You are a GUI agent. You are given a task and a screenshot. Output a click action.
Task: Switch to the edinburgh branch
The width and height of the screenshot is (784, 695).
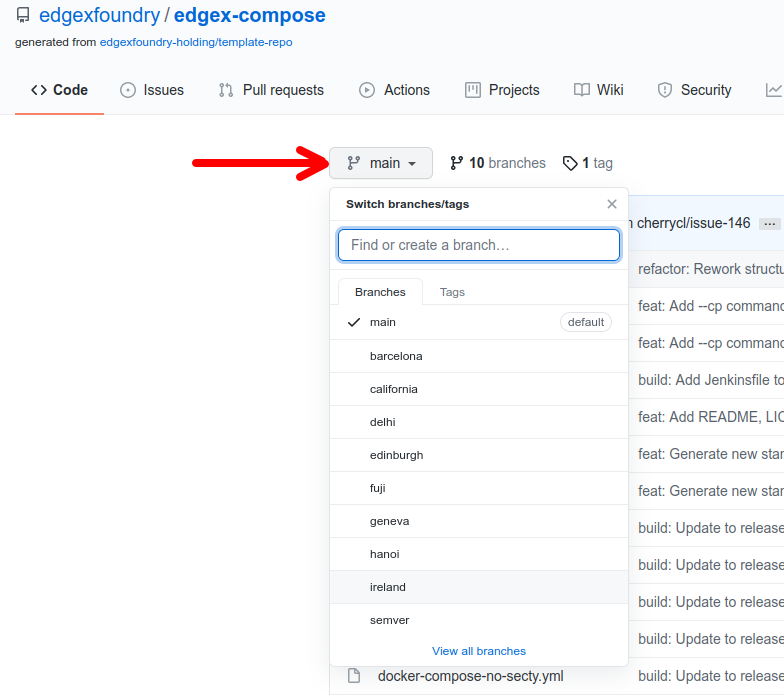(479, 455)
